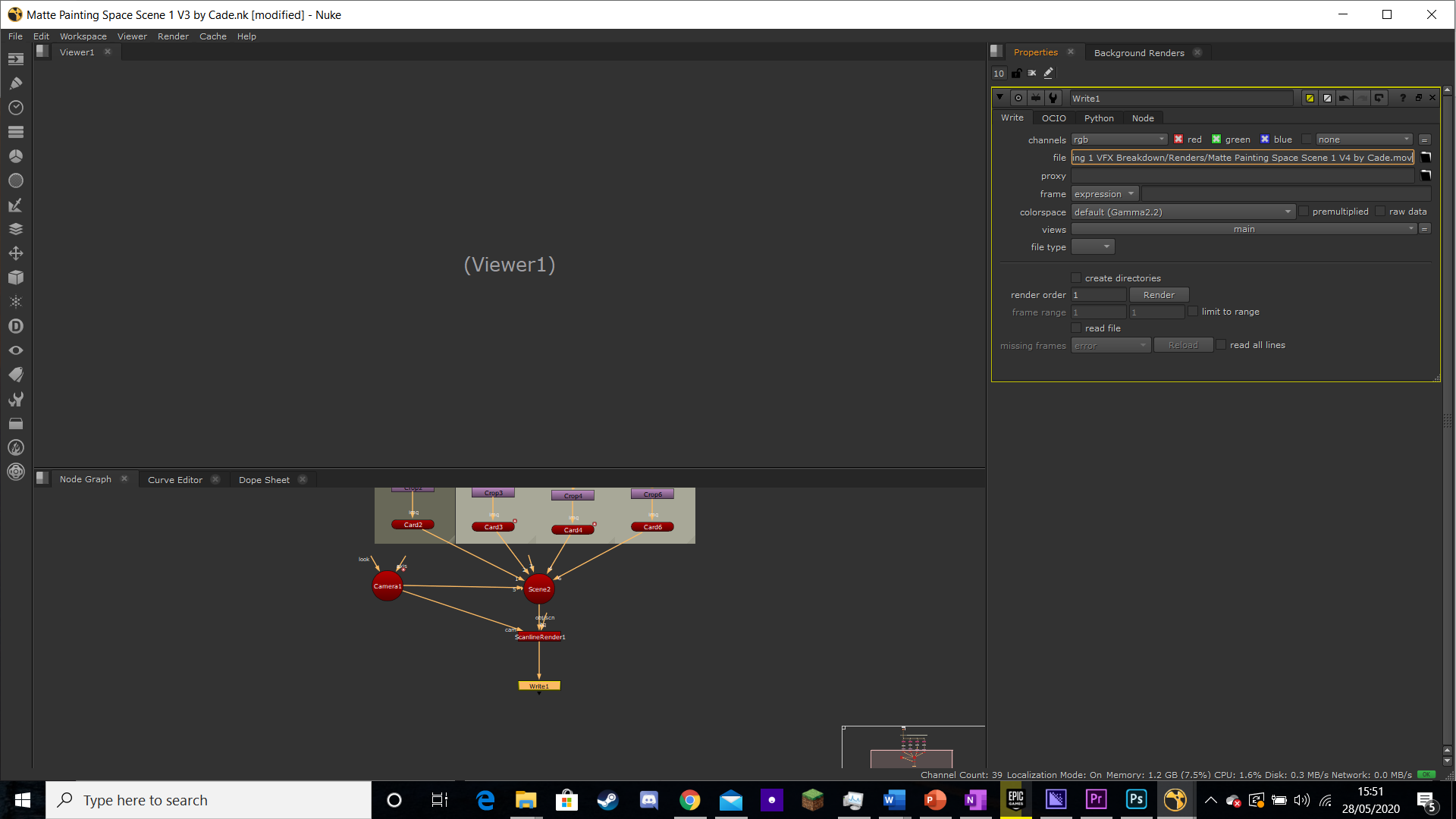This screenshot has width=1456, height=819.
Task: Enable the premultiplied checkbox
Action: [1304, 212]
